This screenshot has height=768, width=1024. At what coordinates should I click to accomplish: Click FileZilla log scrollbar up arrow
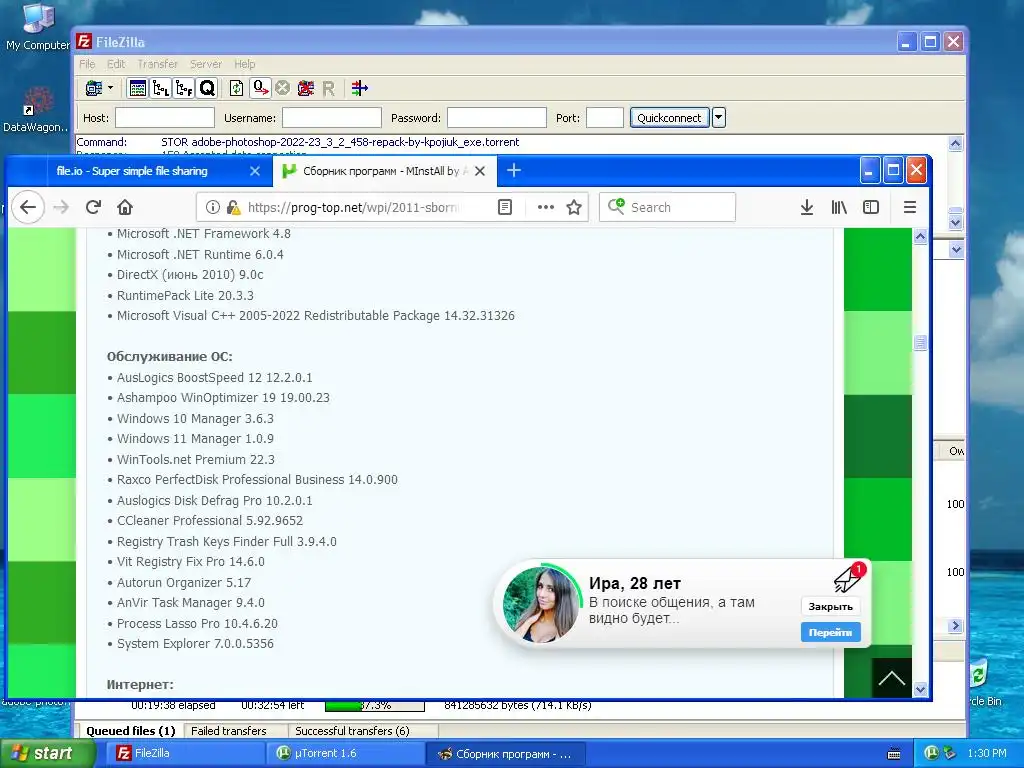pyautogui.click(x=955, y=144)
